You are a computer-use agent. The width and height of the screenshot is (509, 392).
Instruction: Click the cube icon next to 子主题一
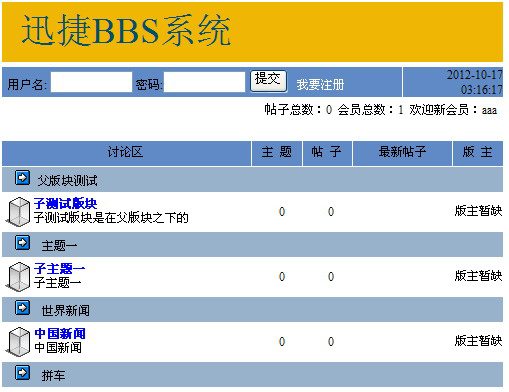(19, 277)
